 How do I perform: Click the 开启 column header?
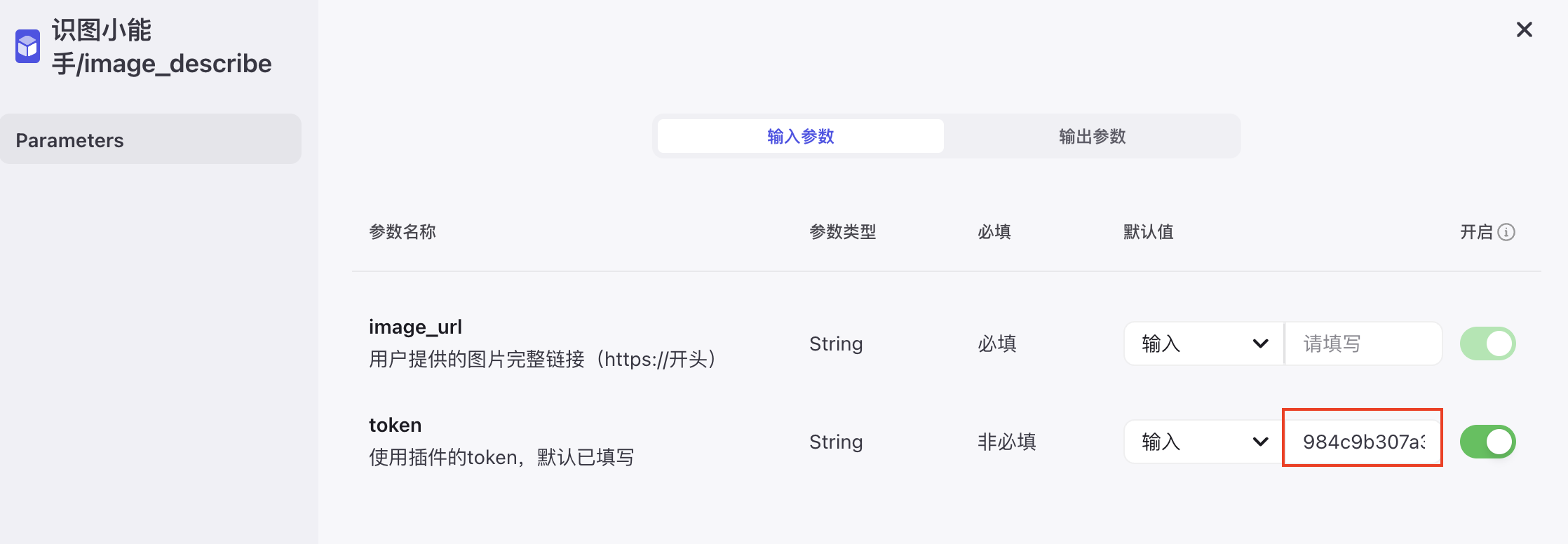(1476, 232)
